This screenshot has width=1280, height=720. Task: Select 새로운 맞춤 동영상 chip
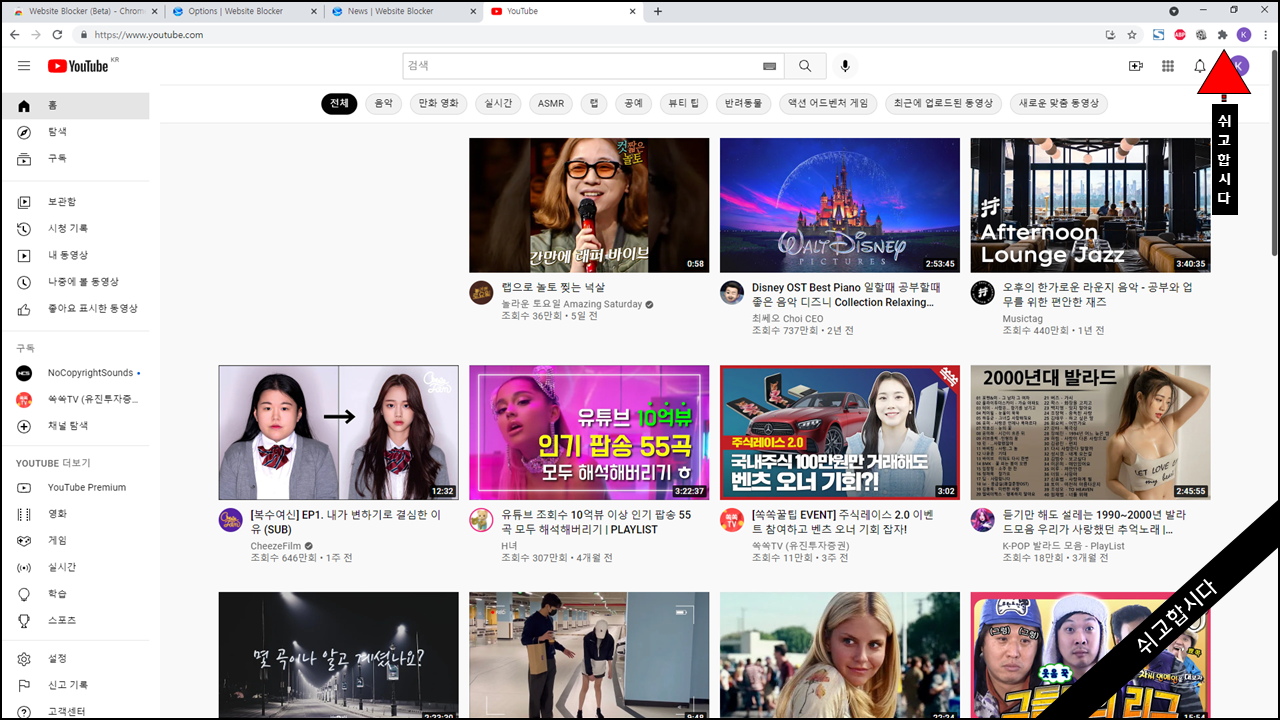pyautogui.click(x=1058, y=103)
